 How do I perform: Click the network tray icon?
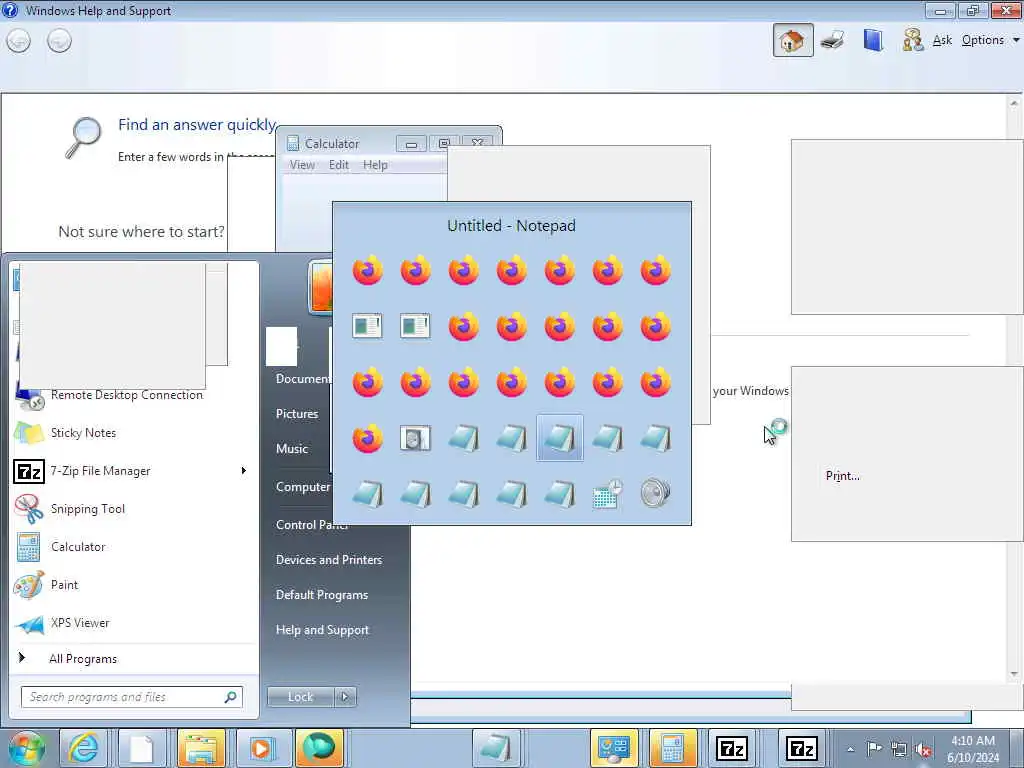(x=899, y=749)
